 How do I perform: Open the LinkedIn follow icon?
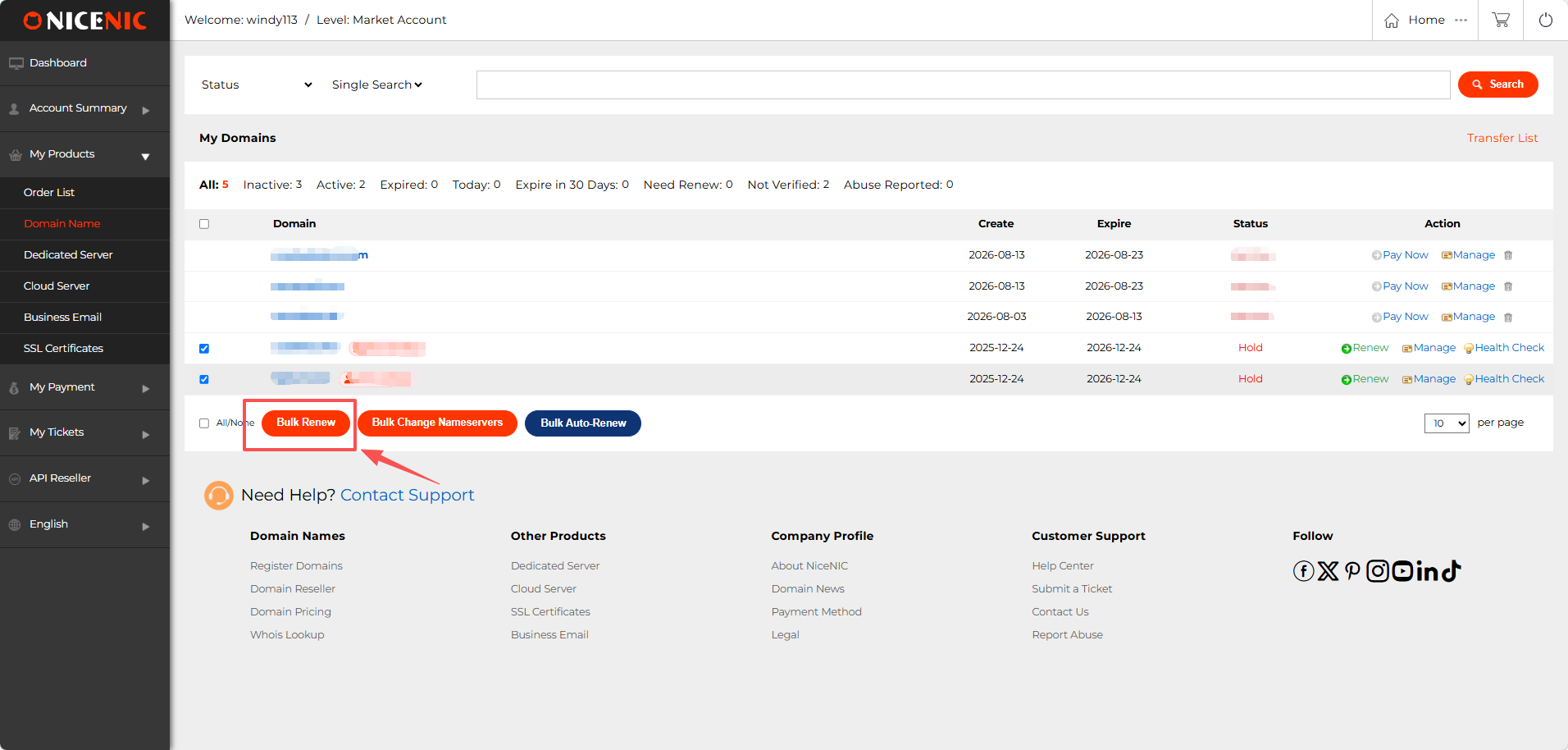[x=1428, y=571]
